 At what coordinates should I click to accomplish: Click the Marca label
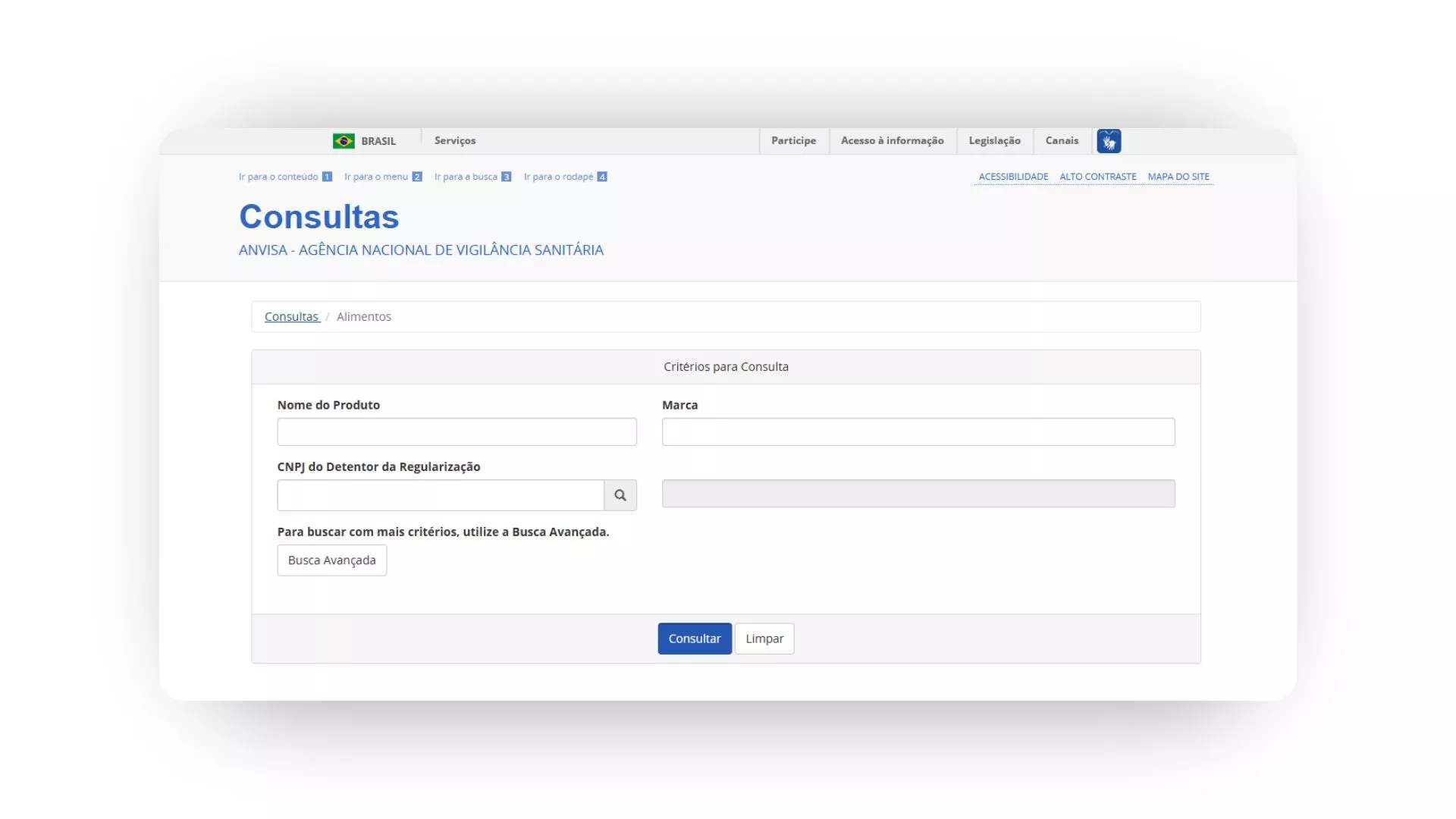679,405
